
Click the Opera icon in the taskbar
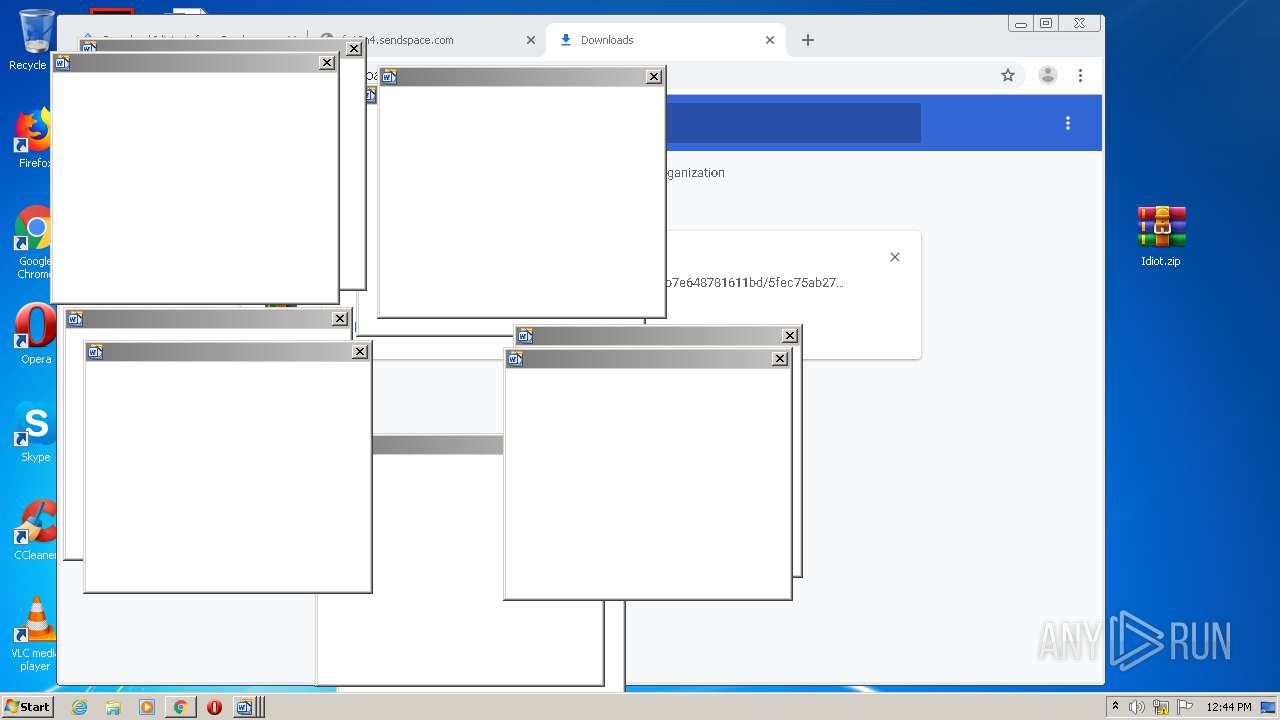click(214, 707)
